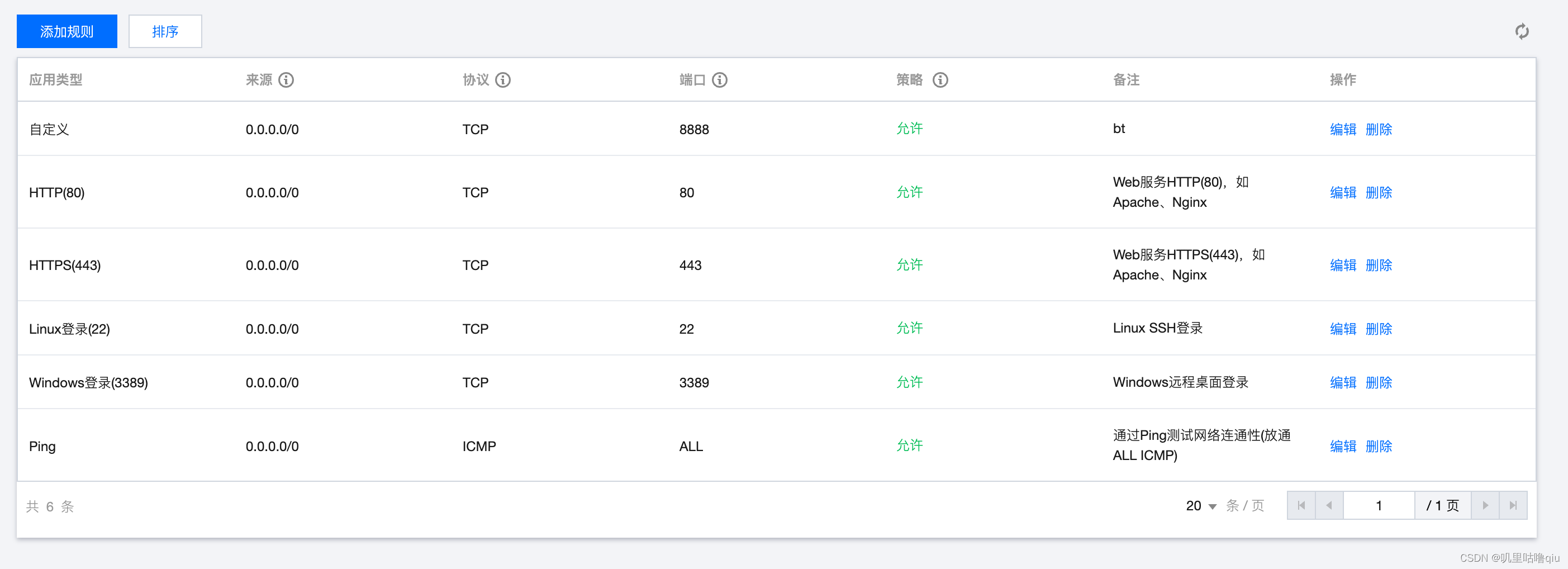The width and height of the screenshot is (1568, 569).
Task: Go to next page arrow
Action: pos(1485,505)
